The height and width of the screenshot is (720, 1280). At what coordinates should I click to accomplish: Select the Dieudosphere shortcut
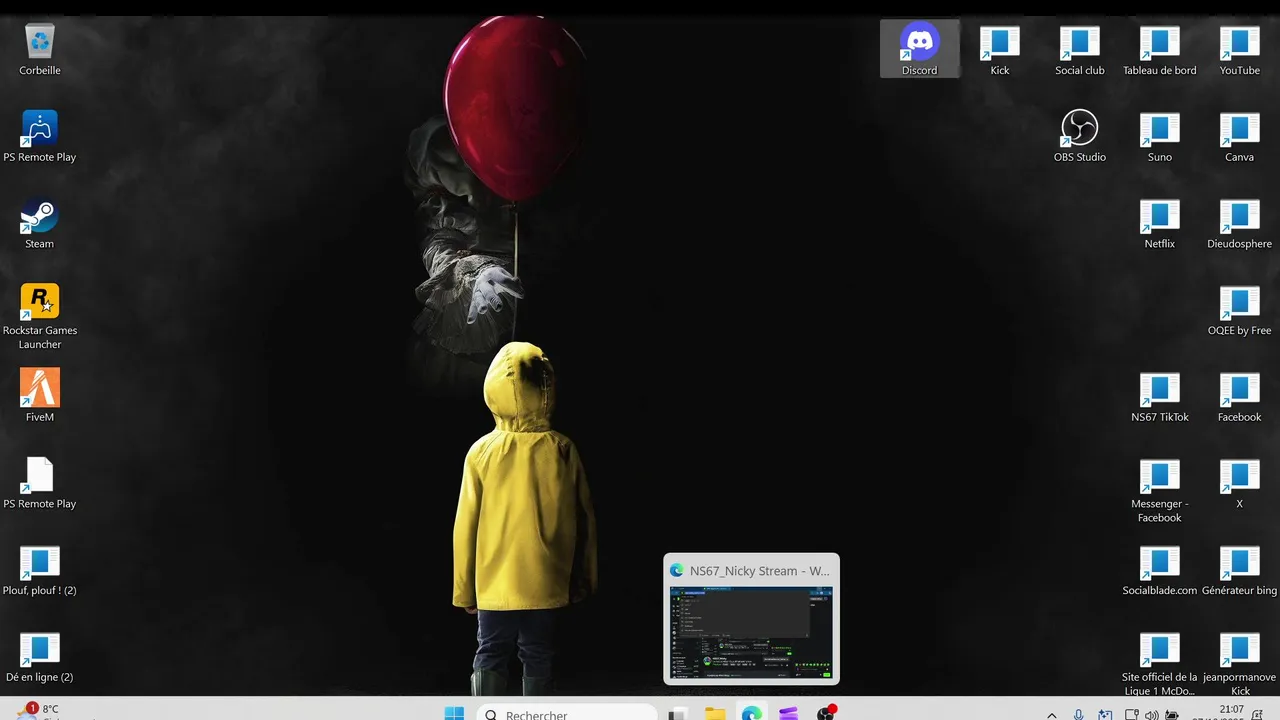coord(1240,223)
